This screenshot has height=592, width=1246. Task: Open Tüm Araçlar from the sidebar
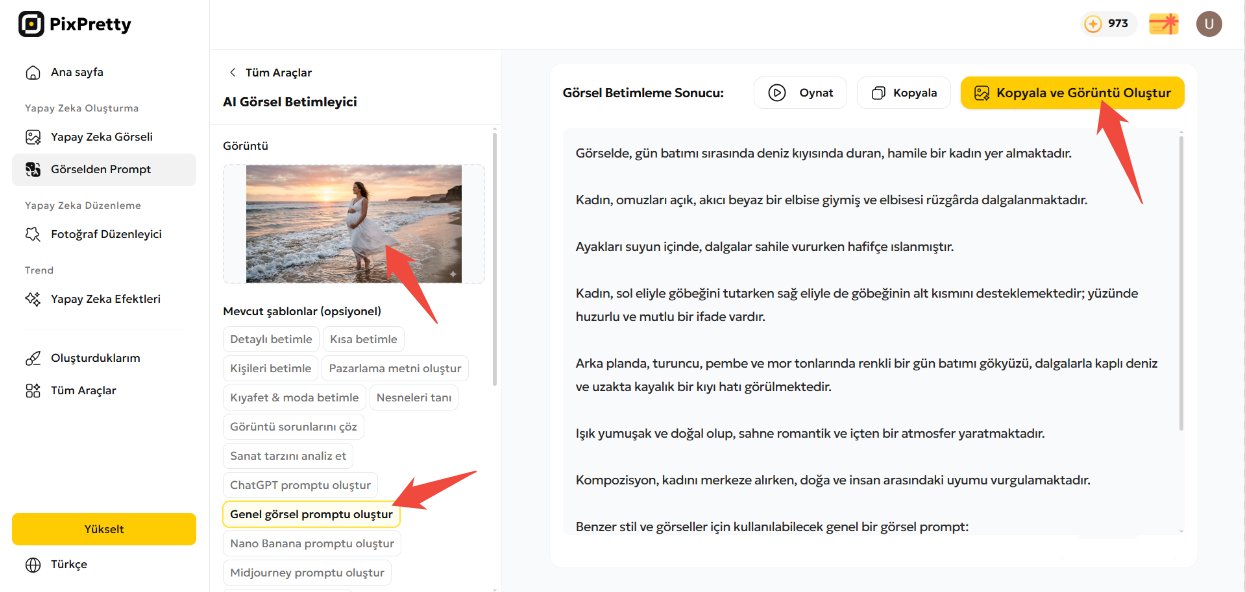pyautogui.click(x=85, y=390)
